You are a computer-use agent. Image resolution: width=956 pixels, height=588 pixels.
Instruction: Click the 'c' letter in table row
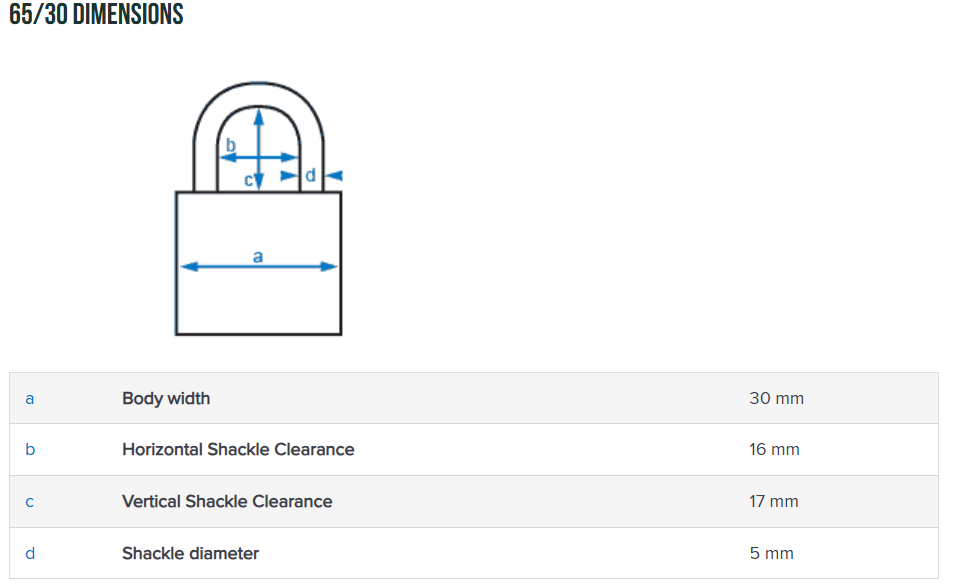click(x=29, y=502)
